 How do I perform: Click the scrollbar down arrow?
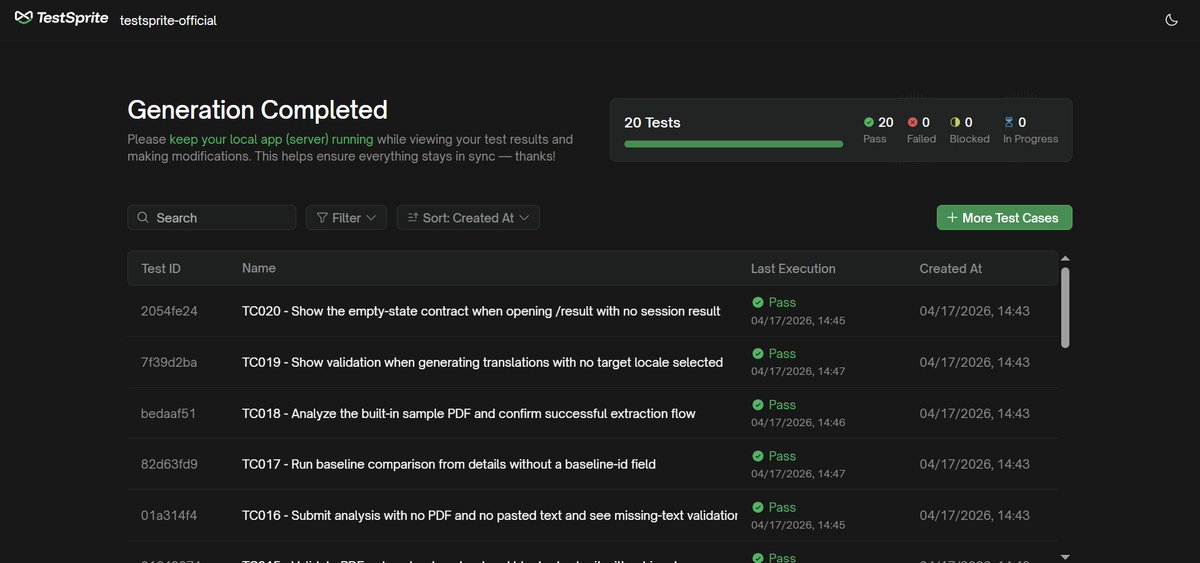1065,556
